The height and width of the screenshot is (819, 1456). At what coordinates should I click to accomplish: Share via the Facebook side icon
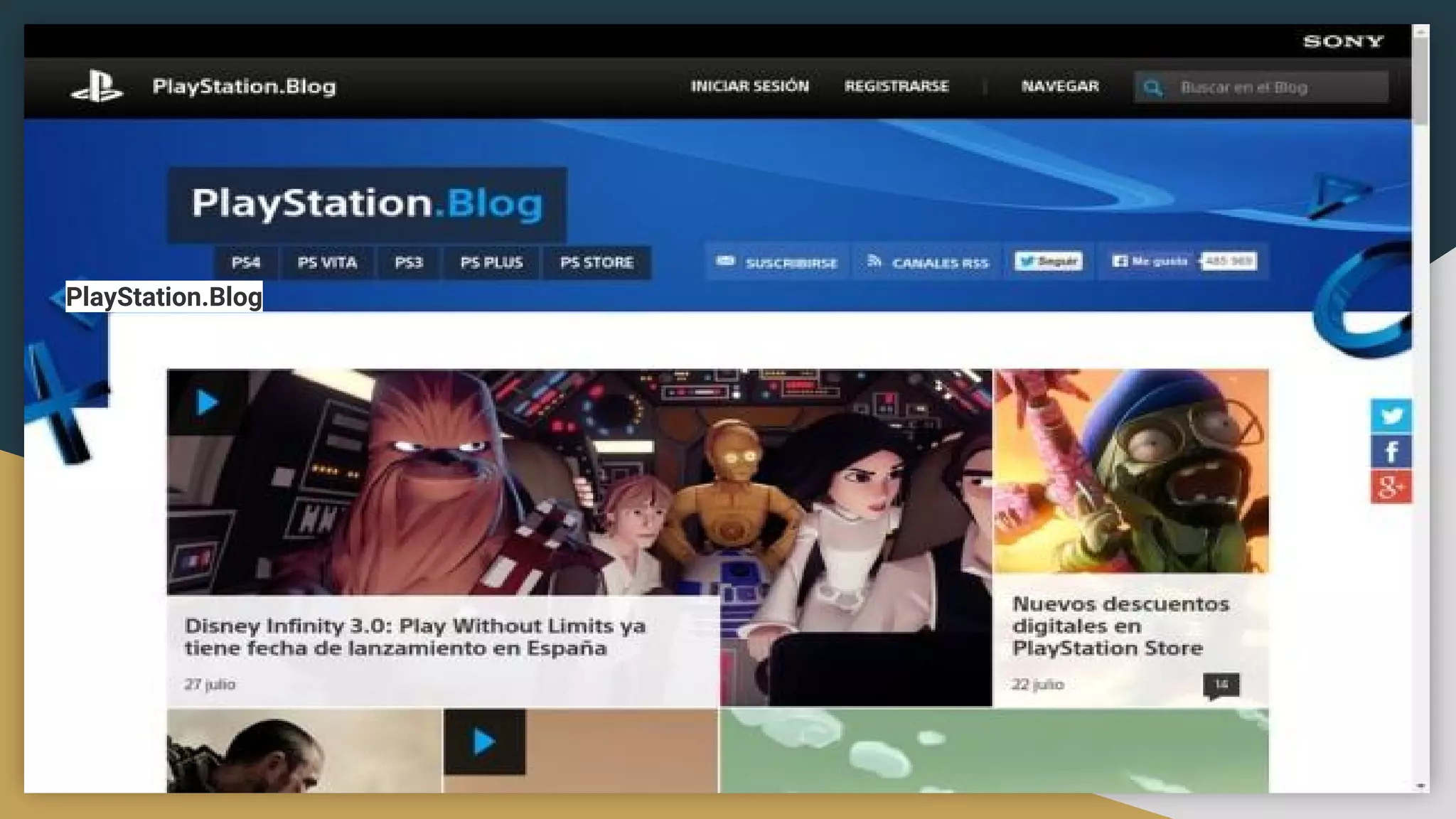coord(1391,451)
